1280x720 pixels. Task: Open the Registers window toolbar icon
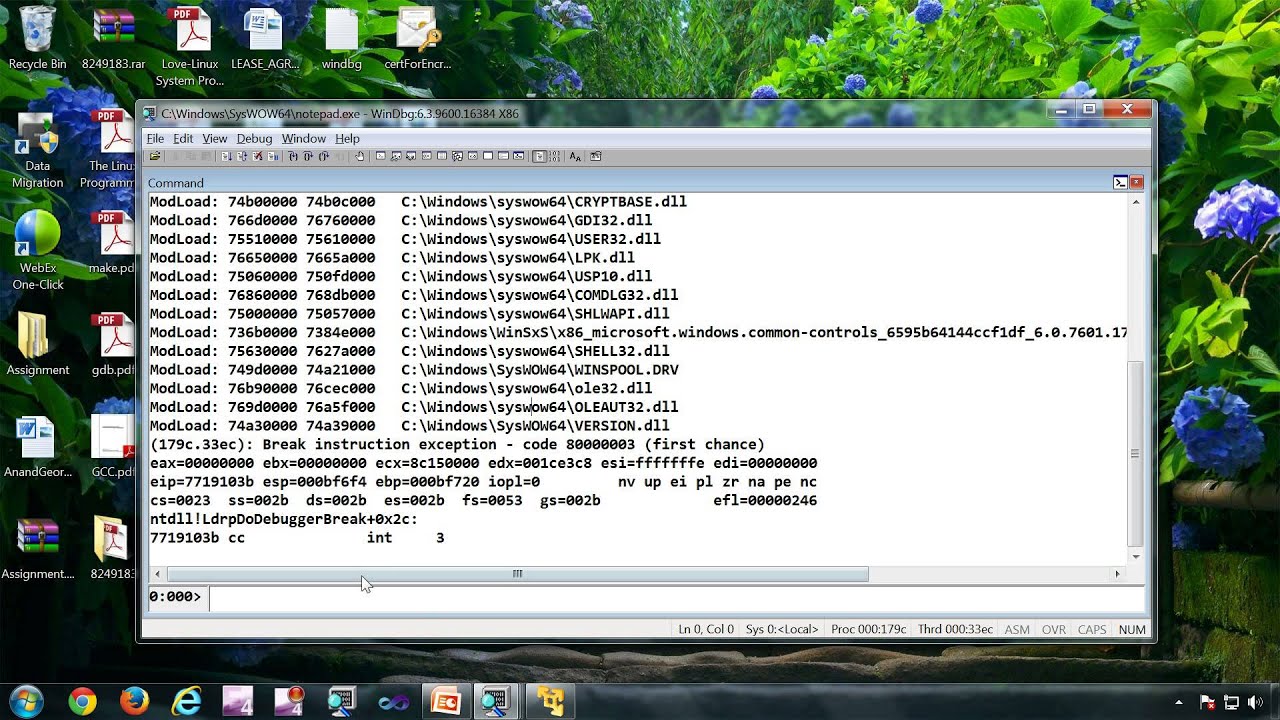(x=426, y=156)
